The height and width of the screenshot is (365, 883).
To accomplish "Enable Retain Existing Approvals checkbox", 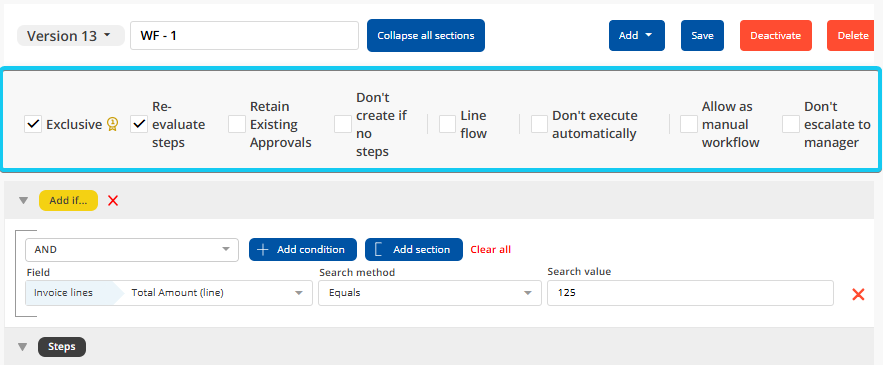I will (x=237, y=124).
